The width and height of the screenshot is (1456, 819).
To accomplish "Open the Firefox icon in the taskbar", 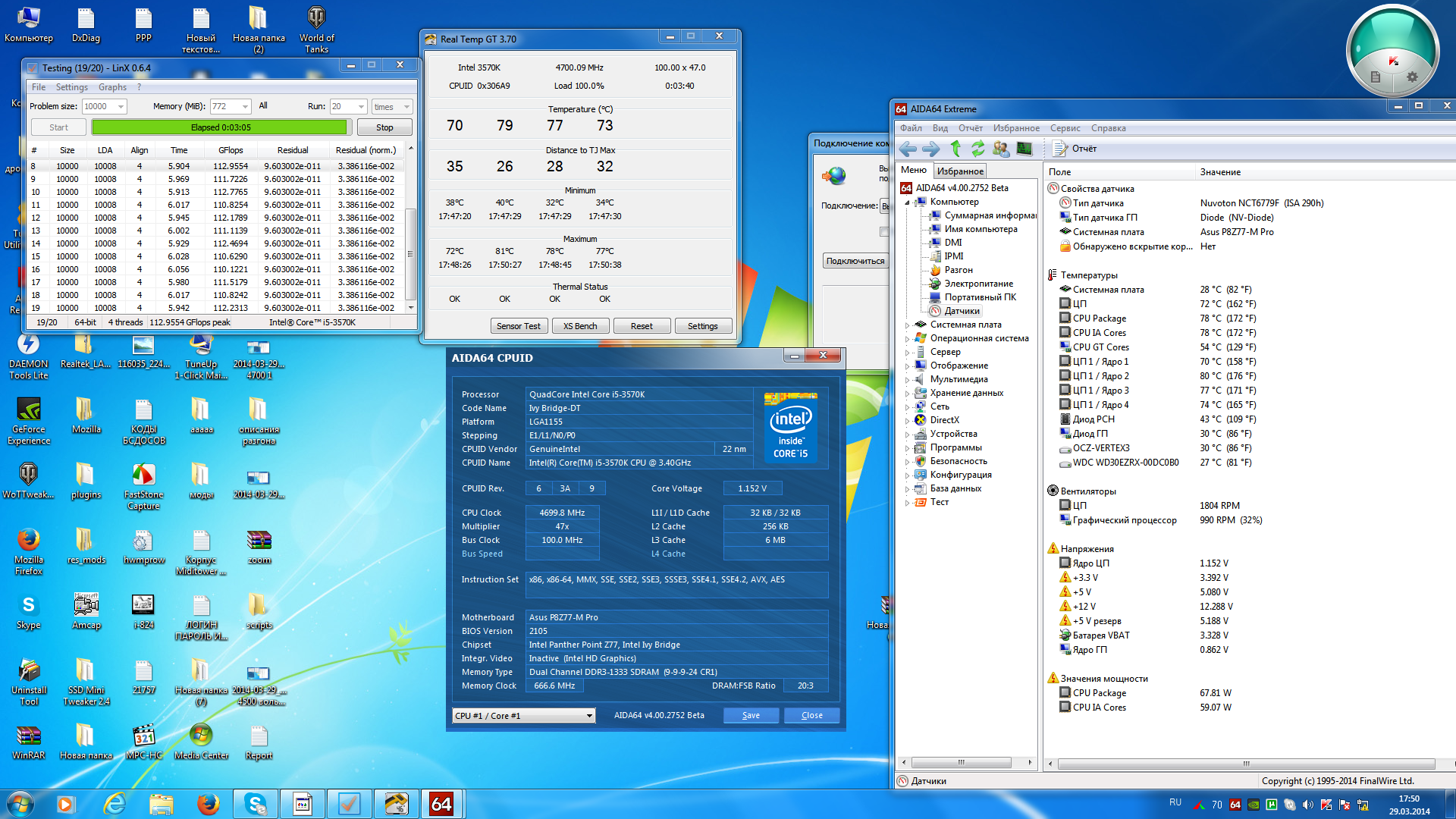I will 208,803.
